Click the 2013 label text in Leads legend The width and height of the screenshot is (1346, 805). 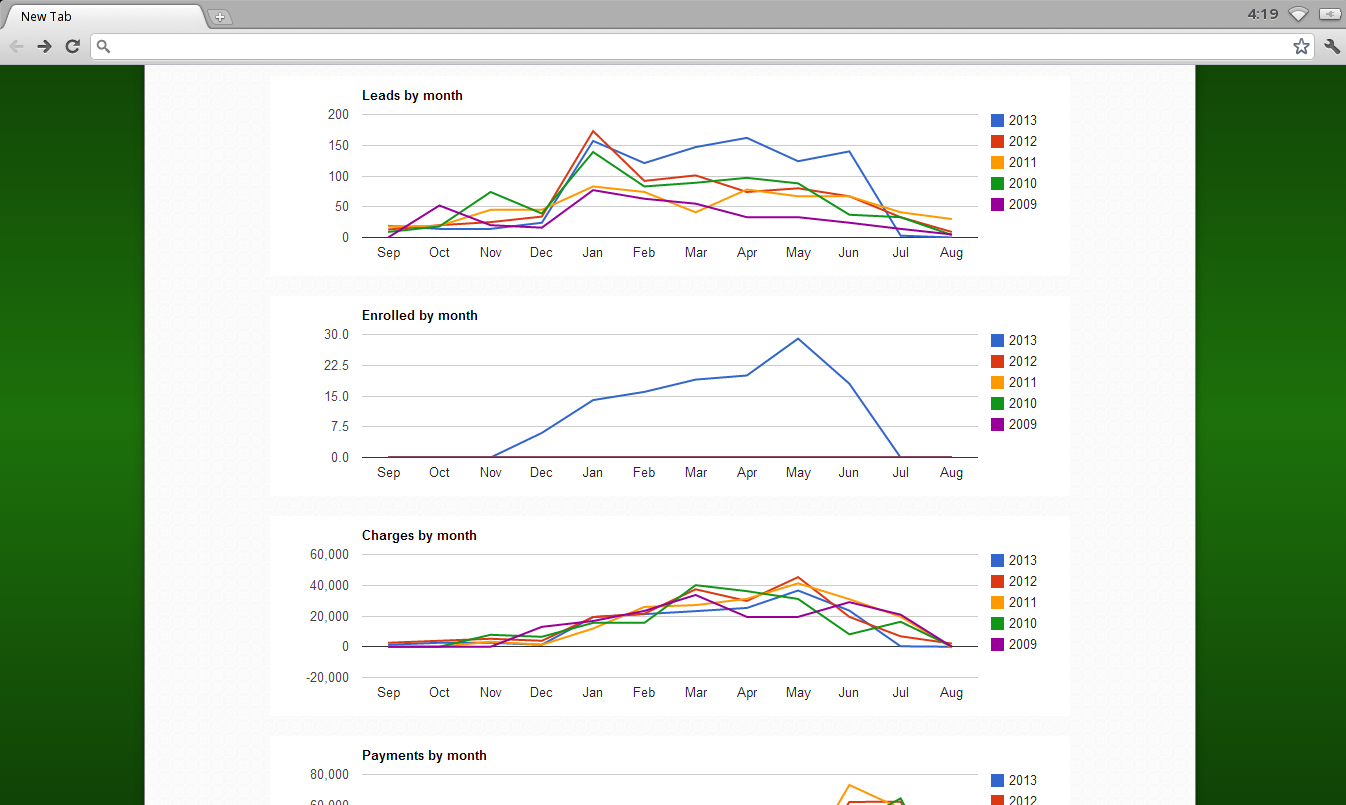tap(1023, 120)
